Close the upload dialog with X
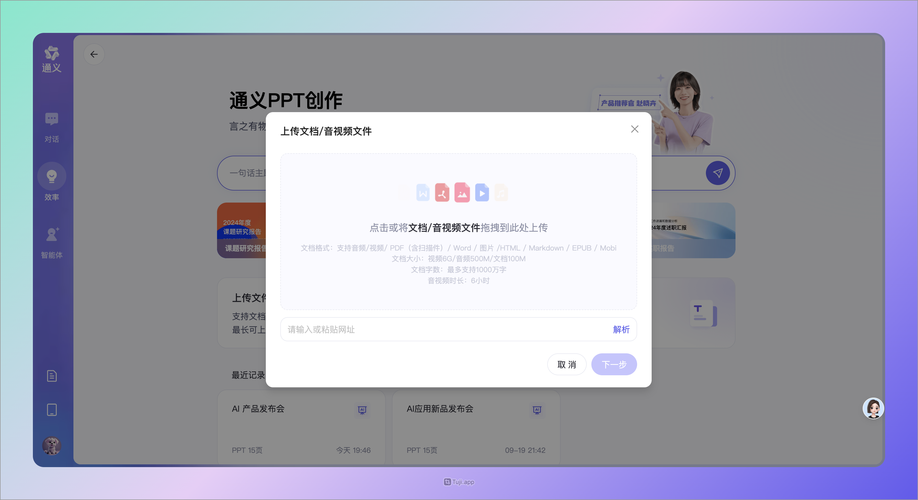Image resolution: width=918 pixels, height=500 pixels. pos(635,129)
